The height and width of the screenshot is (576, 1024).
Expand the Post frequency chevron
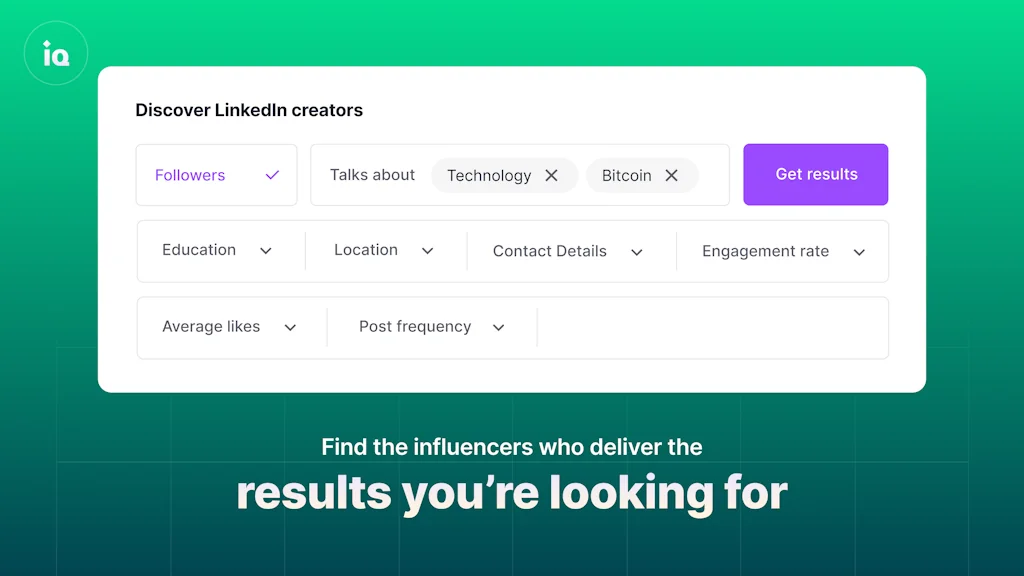(499, 327)
